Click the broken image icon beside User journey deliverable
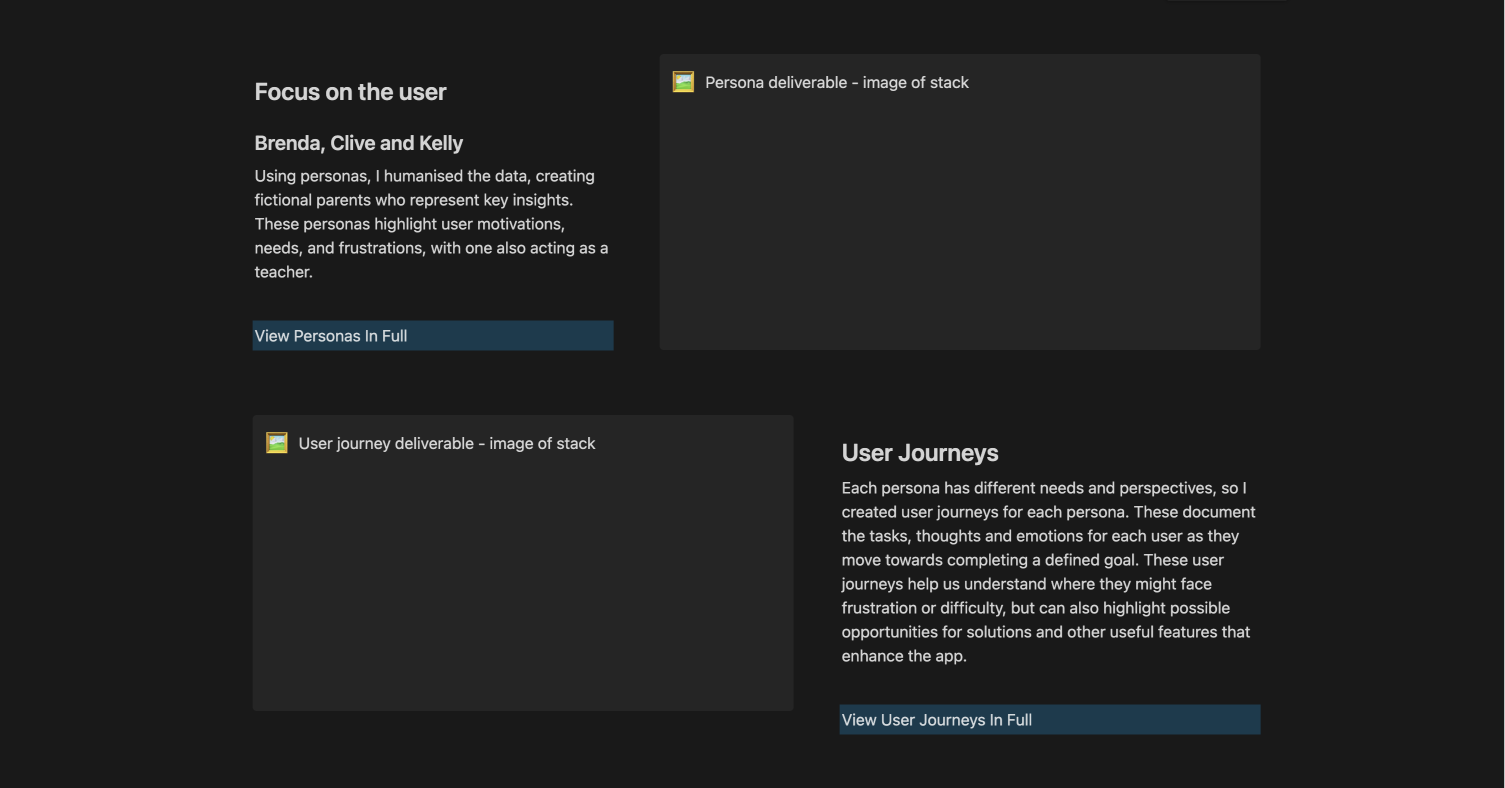This screenshot has height=788, width=1505. click(277, 443)
